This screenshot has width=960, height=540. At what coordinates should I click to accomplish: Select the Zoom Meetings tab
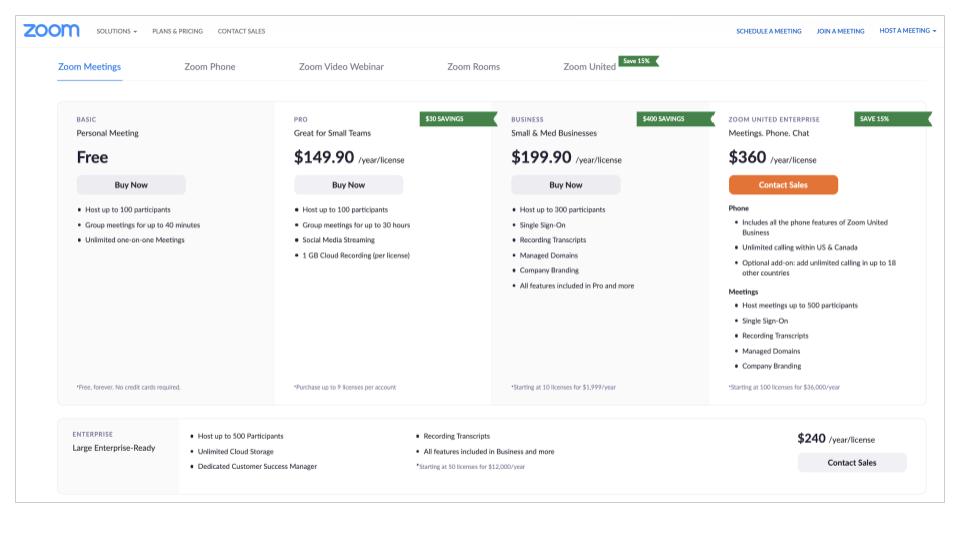(x=89, y=67)
